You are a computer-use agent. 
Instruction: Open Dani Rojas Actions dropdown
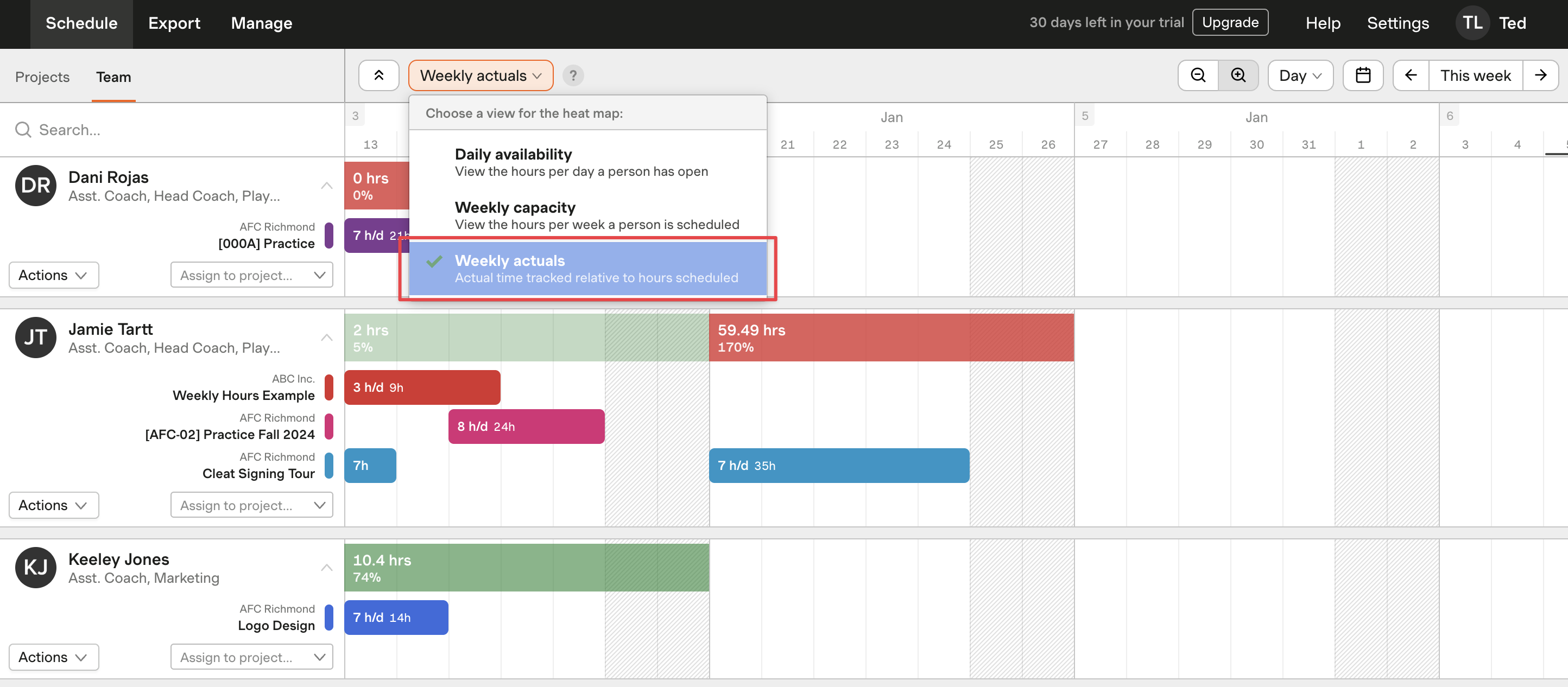coord(54,275)
